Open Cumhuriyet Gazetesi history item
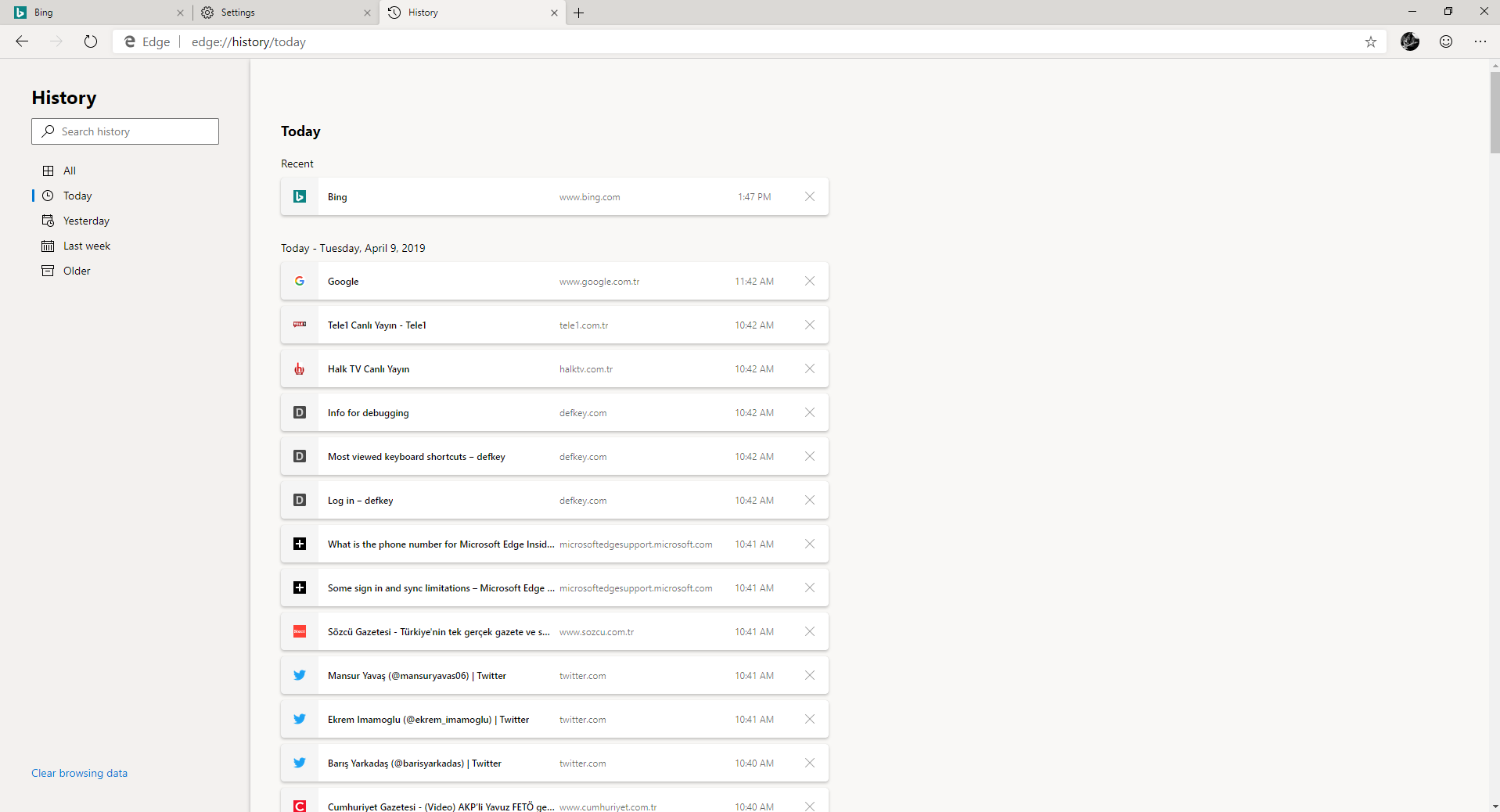 (x=441, y=807)
